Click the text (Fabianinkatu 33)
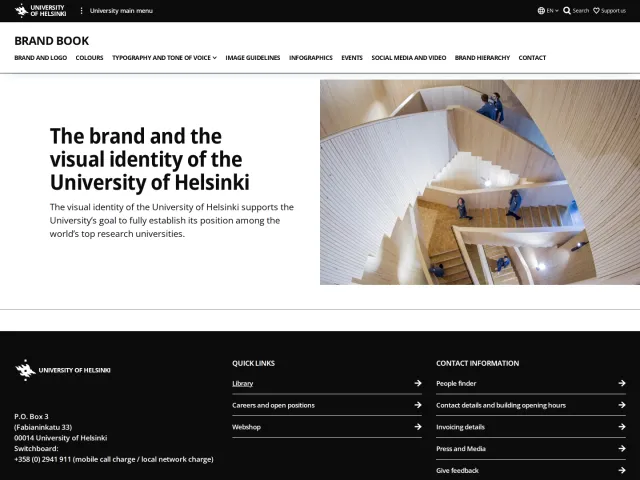Screen dimensions: 640x480 pos(43,427)
